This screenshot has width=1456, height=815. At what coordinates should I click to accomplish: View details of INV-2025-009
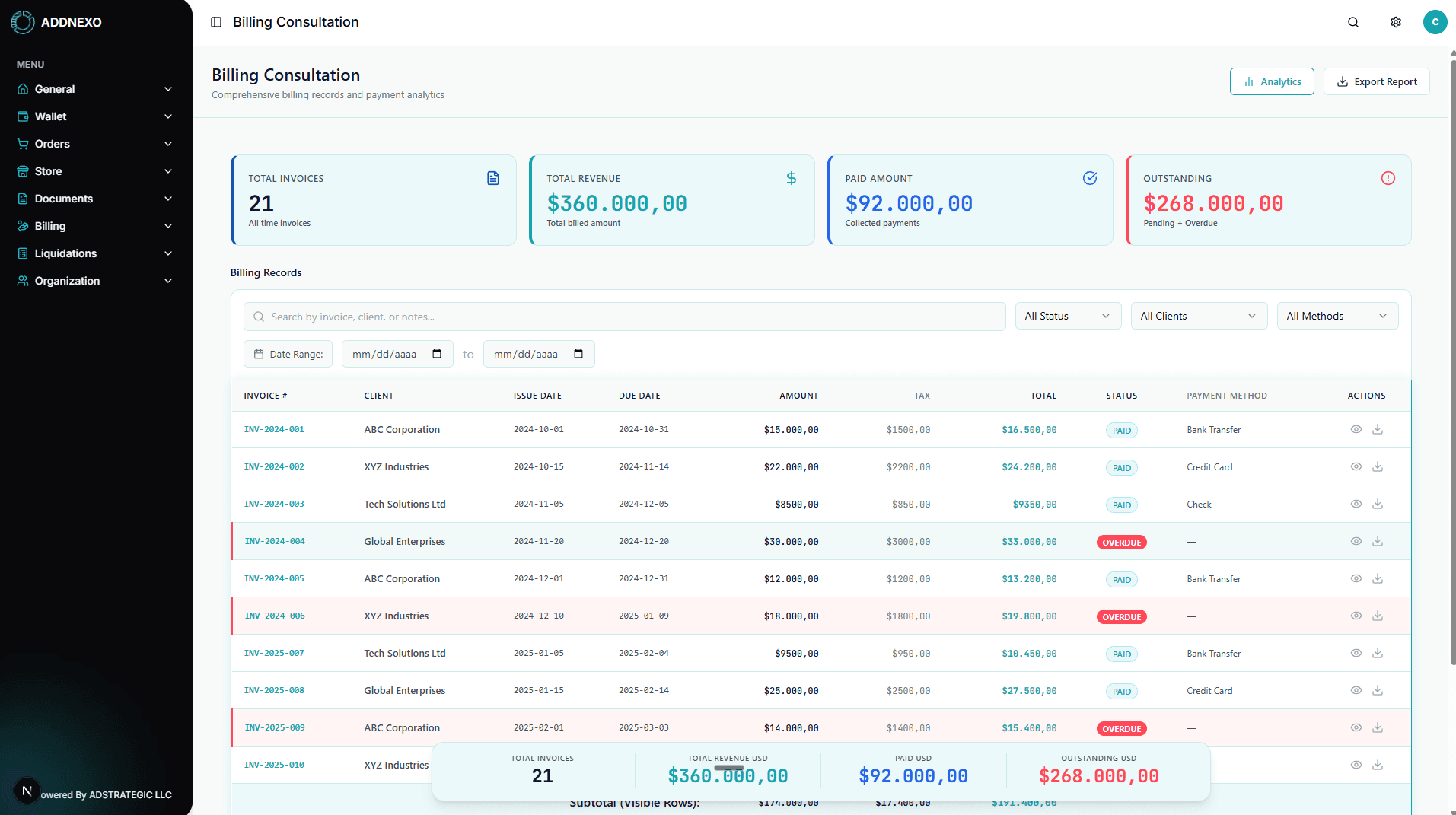click(1356, 727)
